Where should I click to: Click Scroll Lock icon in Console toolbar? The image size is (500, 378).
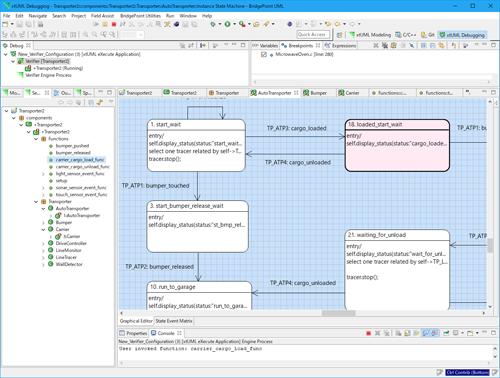407,333
